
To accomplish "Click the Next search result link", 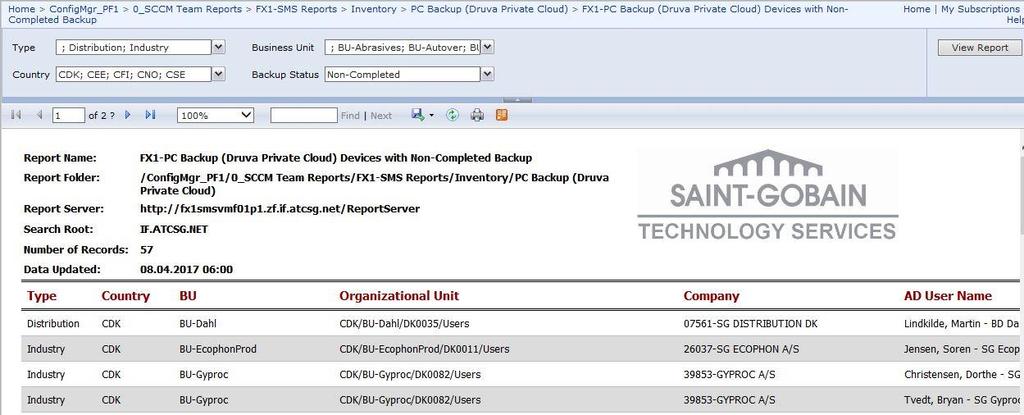I will (x=381, y=116).
